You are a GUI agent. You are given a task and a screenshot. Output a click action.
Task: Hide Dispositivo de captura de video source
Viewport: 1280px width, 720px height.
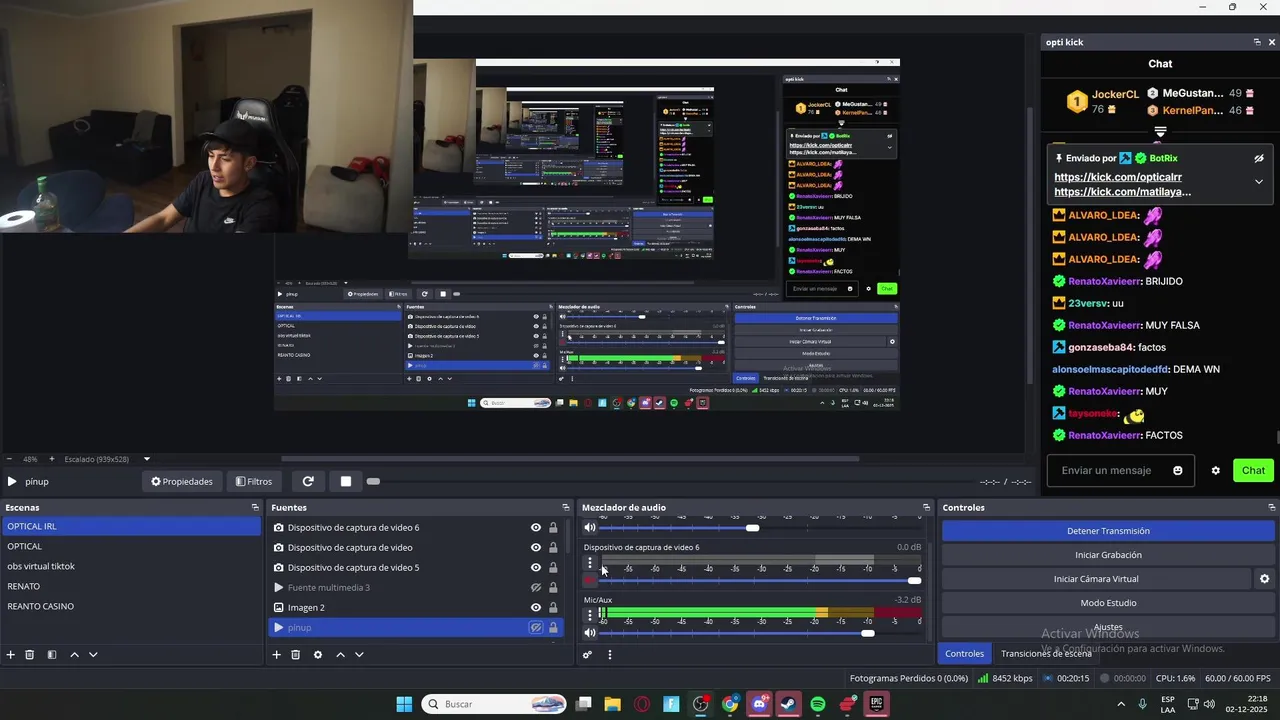536,548
